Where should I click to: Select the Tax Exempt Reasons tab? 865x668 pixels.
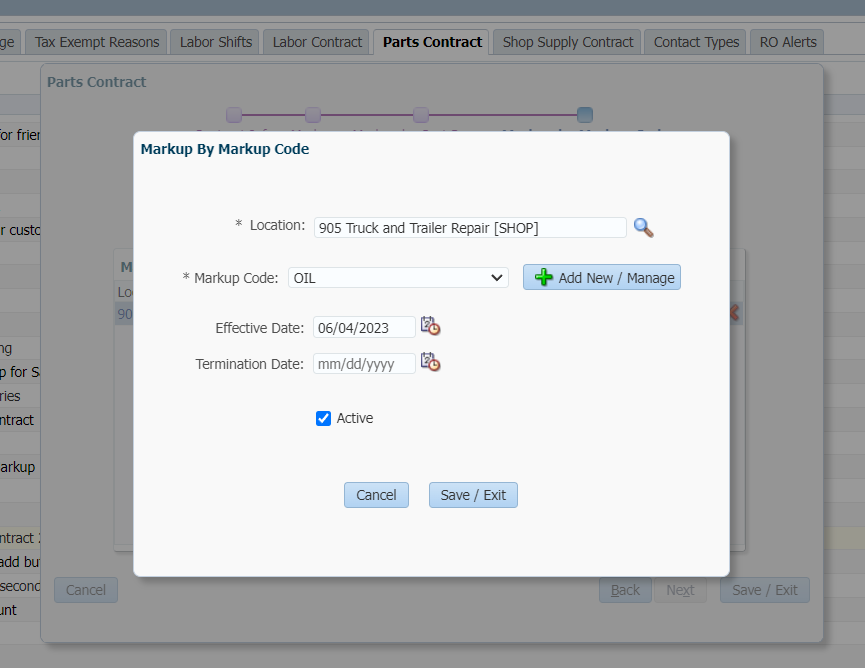point(97,42)
